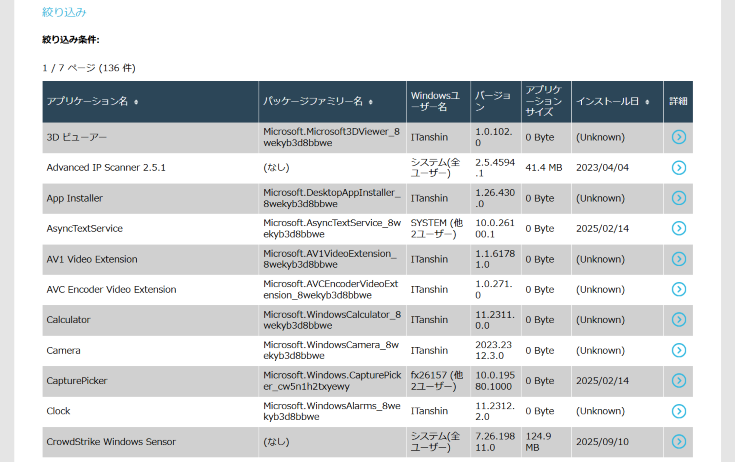Open details arrow for Advanced IP Scanner row
Image resolution: width=735 pixels, height=462 pixels.
point(679,168)
